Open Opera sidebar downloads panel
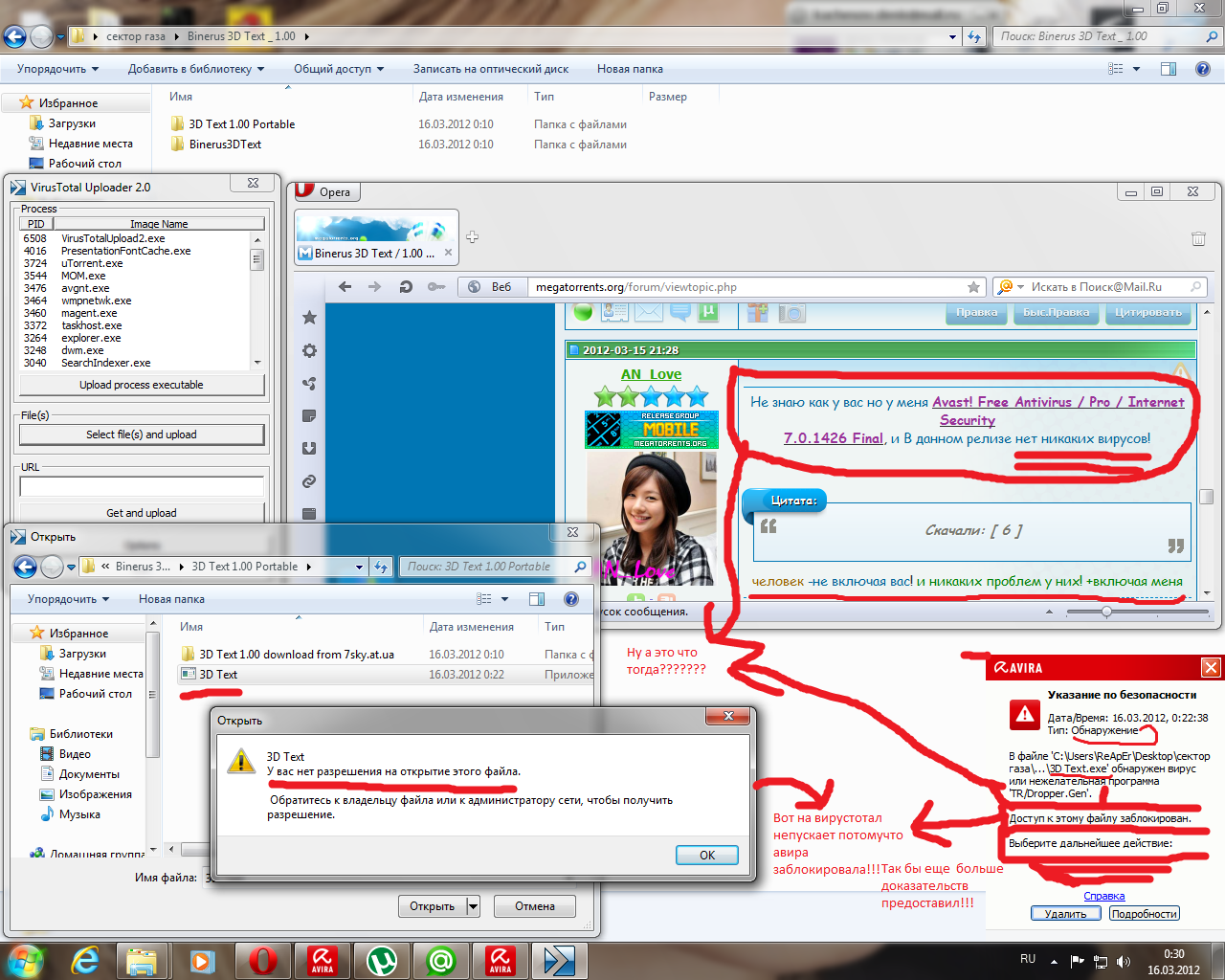Image resolution: width=1225 pixels, height=980 pixels. (x=309, y=448)
